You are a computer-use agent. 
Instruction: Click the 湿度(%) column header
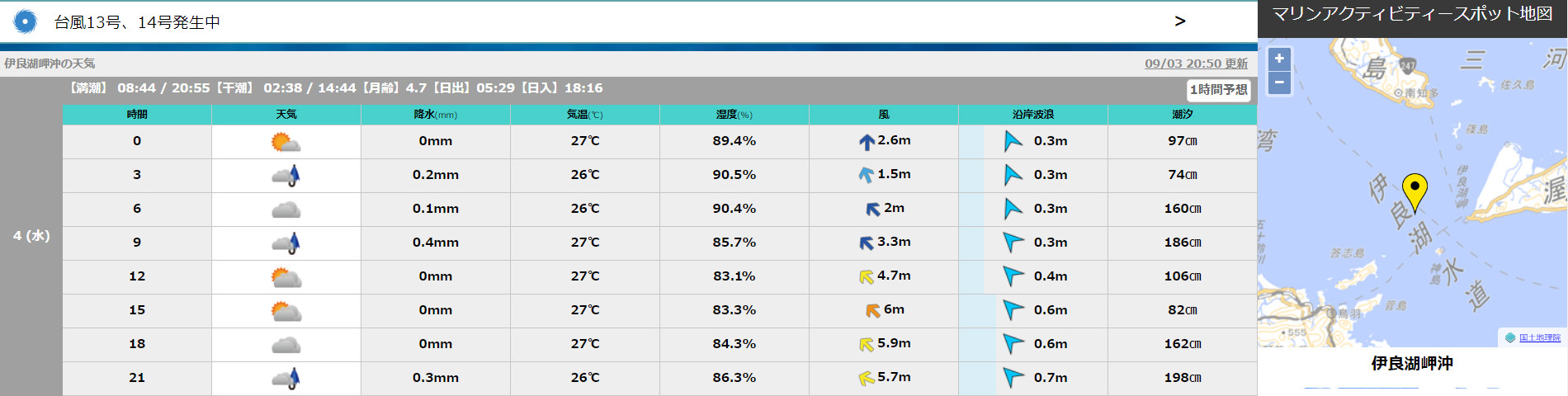[x=734, y=115]
